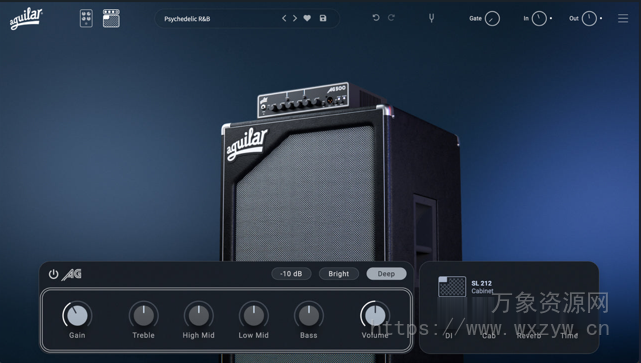Click the Aguilar cabinet speaker grille

(x=306, y=196)
